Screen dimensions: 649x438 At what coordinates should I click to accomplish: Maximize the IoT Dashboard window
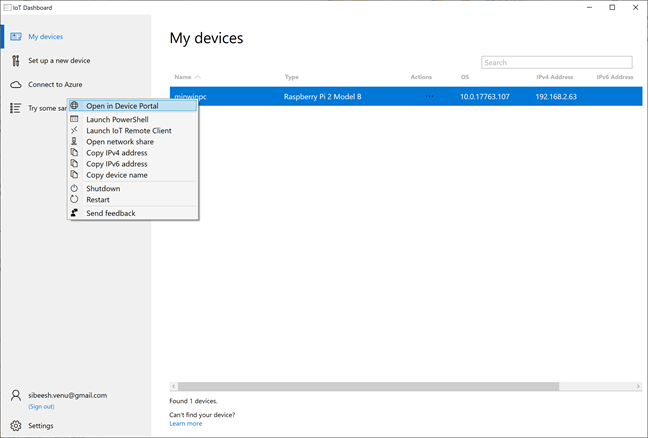612,7
